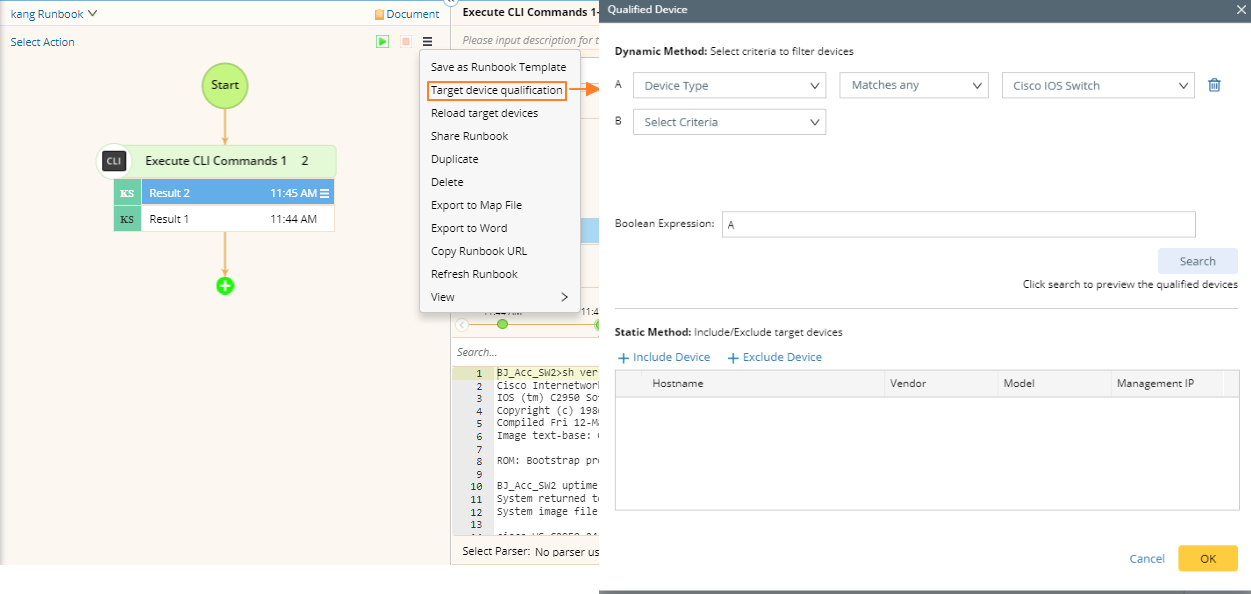Click the CLI node icon
The width and height of the screenshot is (1251, 594).
click(x=113, y=161)
